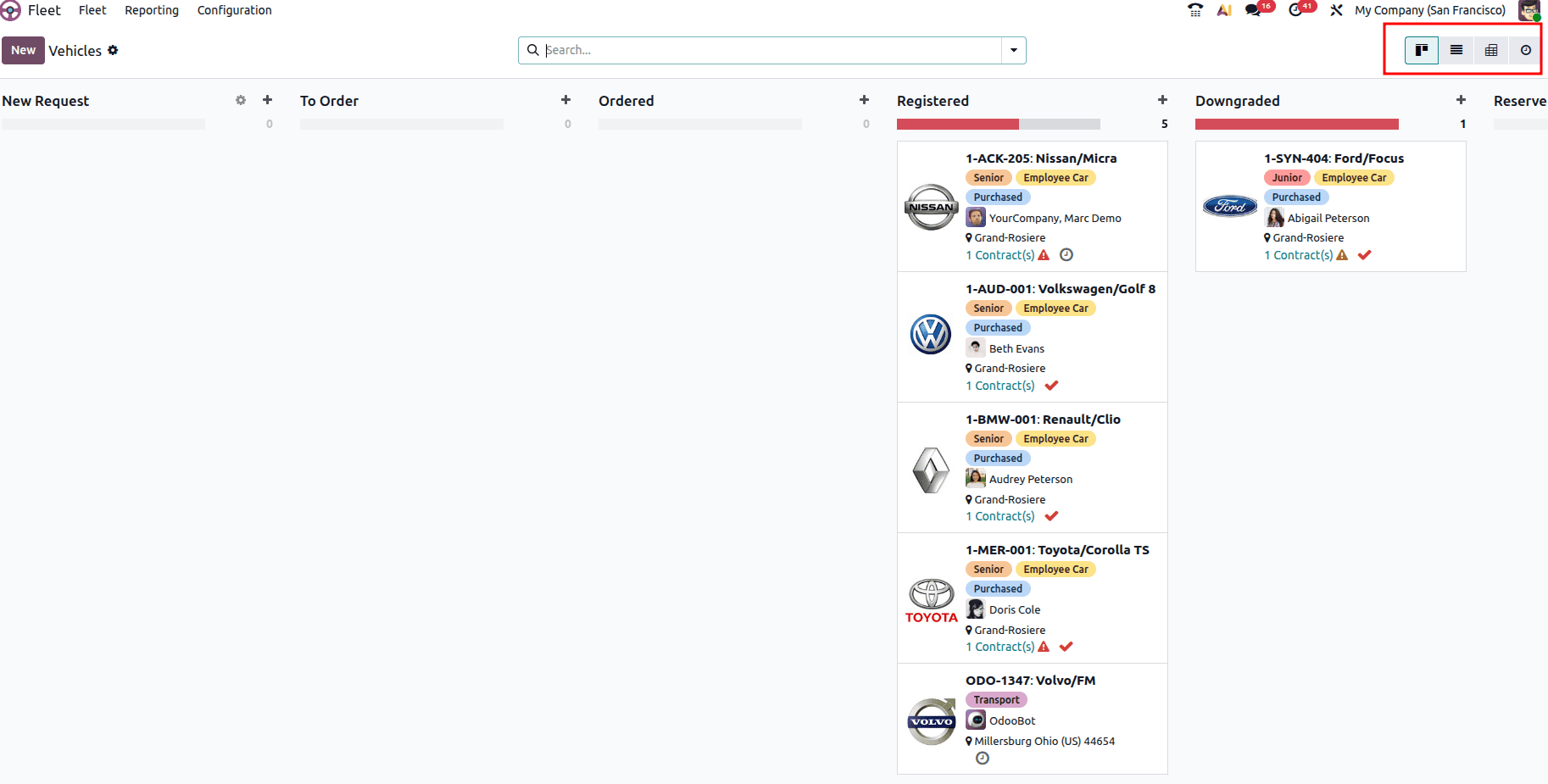Click the Registered column header

click(933, 101)
